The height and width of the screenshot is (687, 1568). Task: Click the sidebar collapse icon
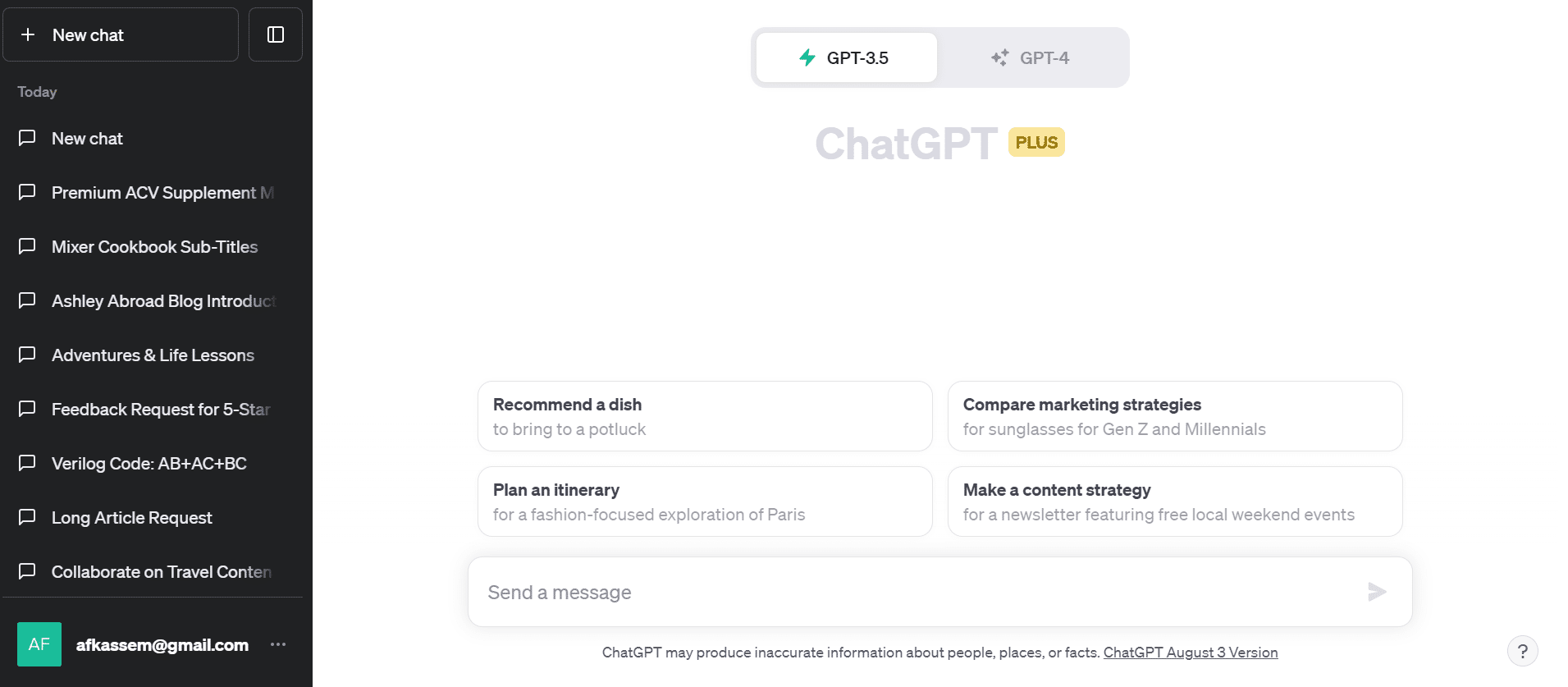point(276,34)
